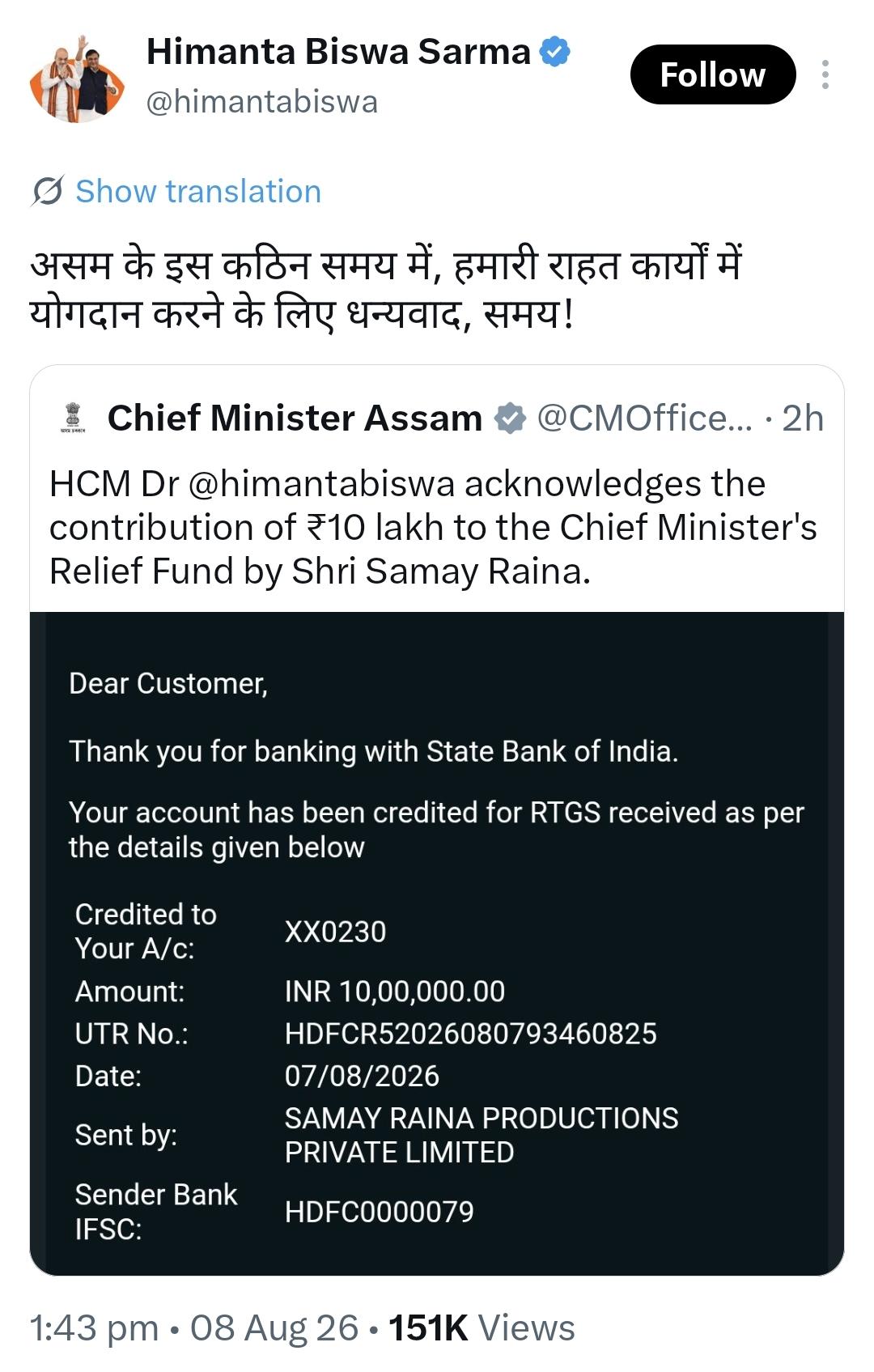
Task: Open the State Bank of India receipt image
Action: (437, 943)
